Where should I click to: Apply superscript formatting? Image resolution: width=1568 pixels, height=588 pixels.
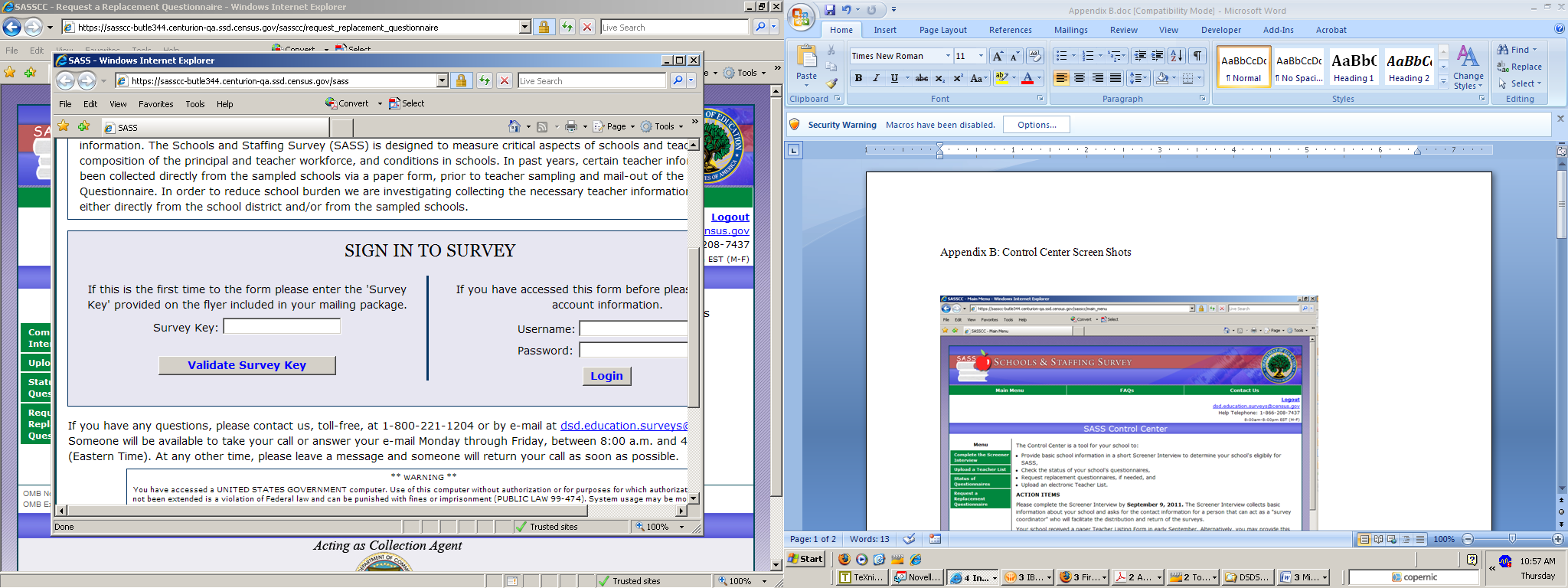point(958,78)
